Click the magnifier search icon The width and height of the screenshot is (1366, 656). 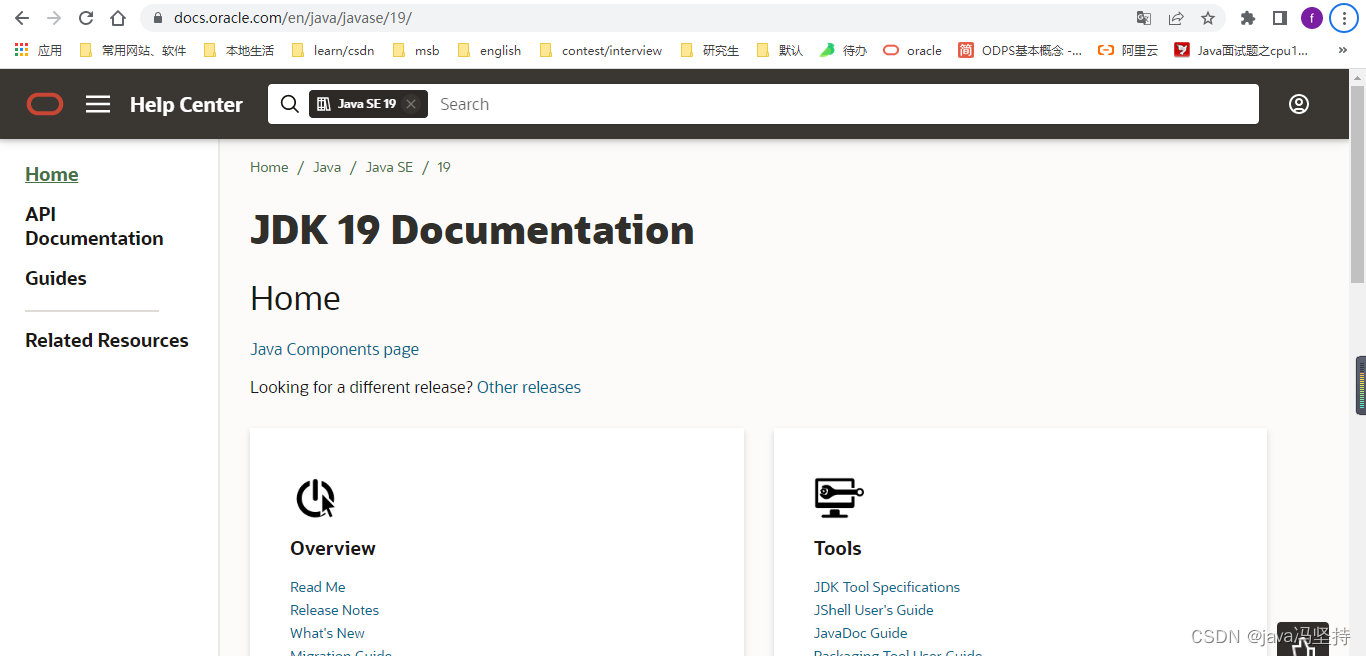pos(289,104)
